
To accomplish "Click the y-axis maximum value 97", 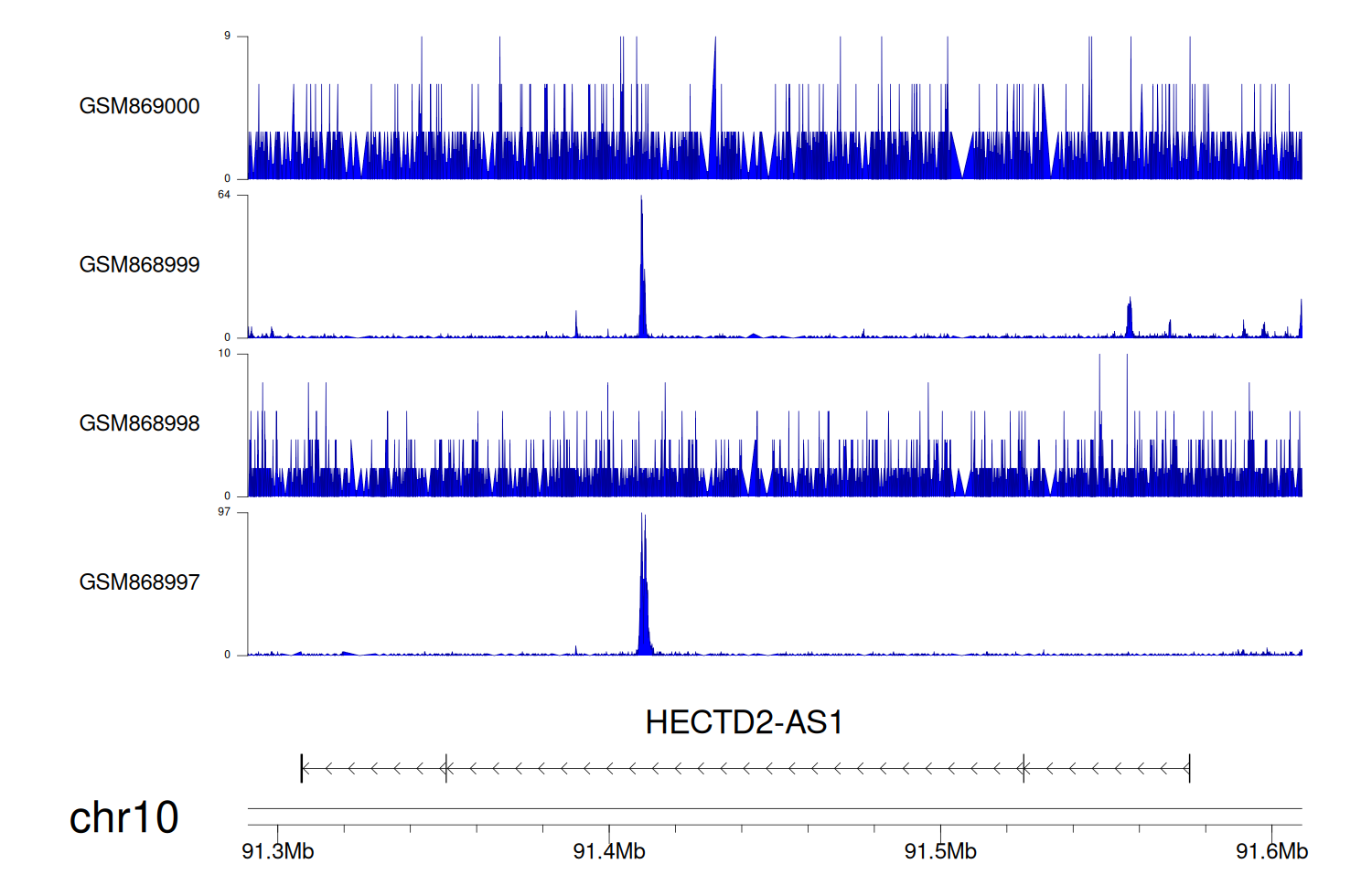I will (224, 512).
